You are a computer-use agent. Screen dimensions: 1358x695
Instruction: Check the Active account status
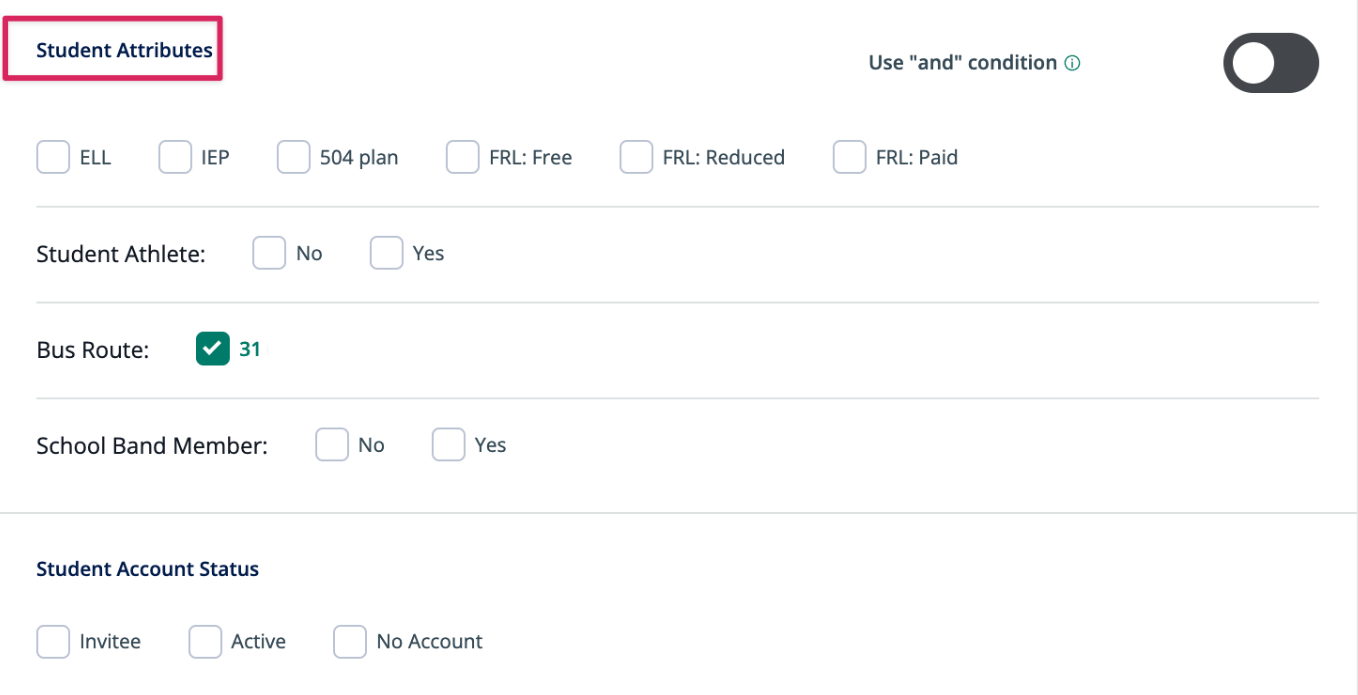(x=205, y=642)
